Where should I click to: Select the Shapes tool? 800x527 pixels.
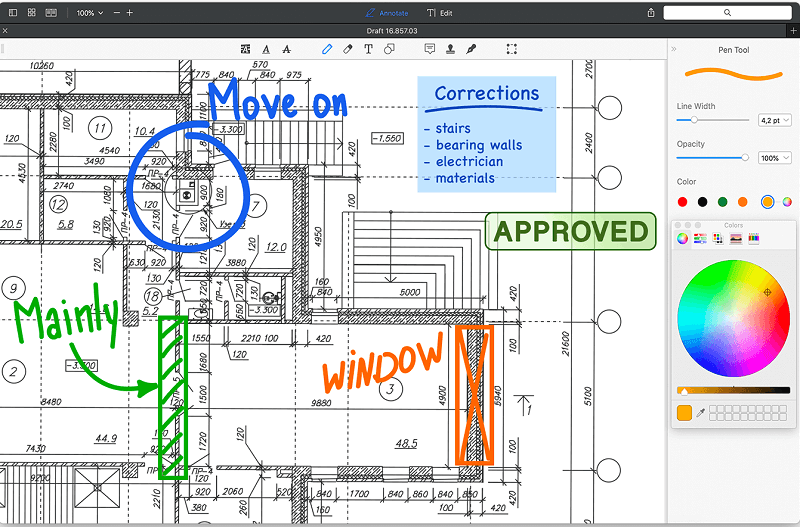click(x=389, y=48)
